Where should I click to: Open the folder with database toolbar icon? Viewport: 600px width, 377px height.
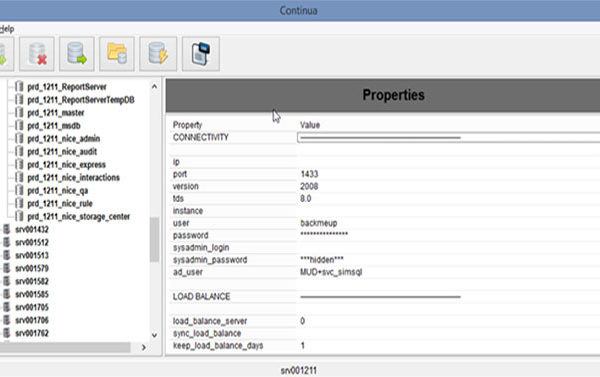(117, 54)
